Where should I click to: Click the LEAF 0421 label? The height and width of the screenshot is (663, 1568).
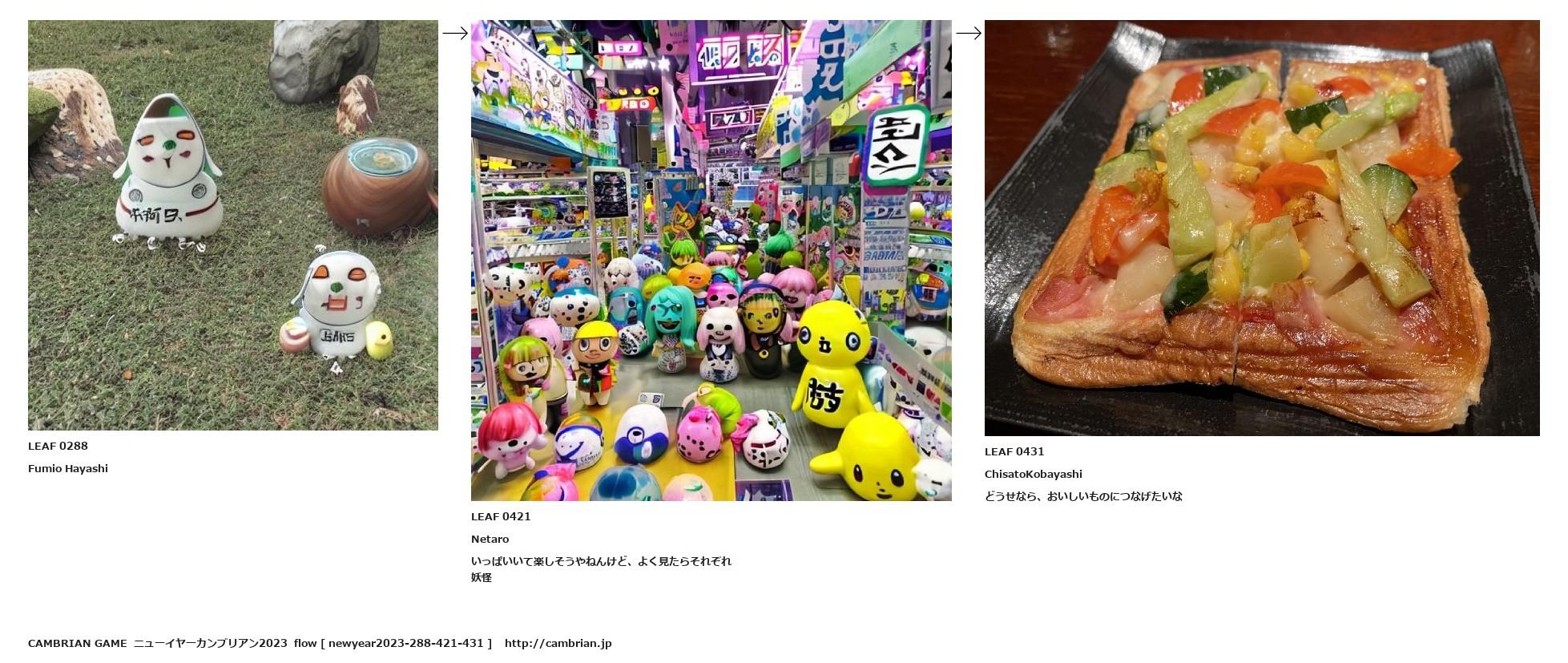[501, 516]
